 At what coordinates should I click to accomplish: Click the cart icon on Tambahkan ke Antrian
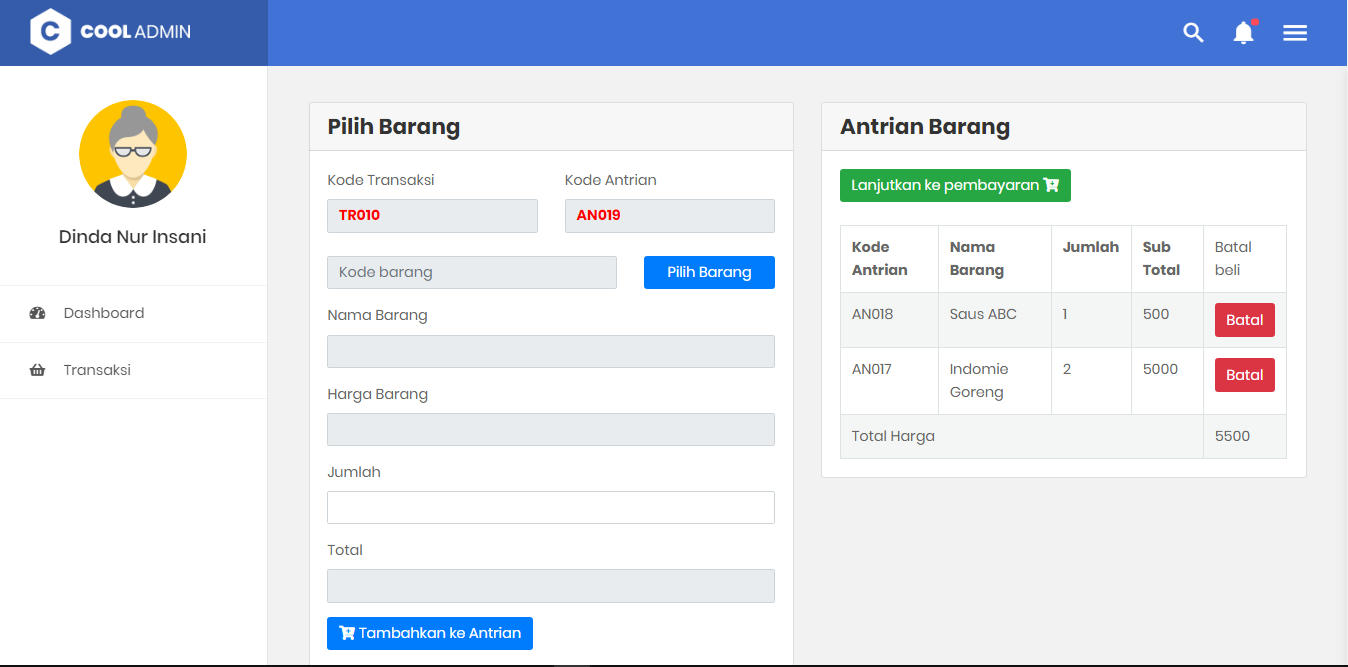(347, 632)
